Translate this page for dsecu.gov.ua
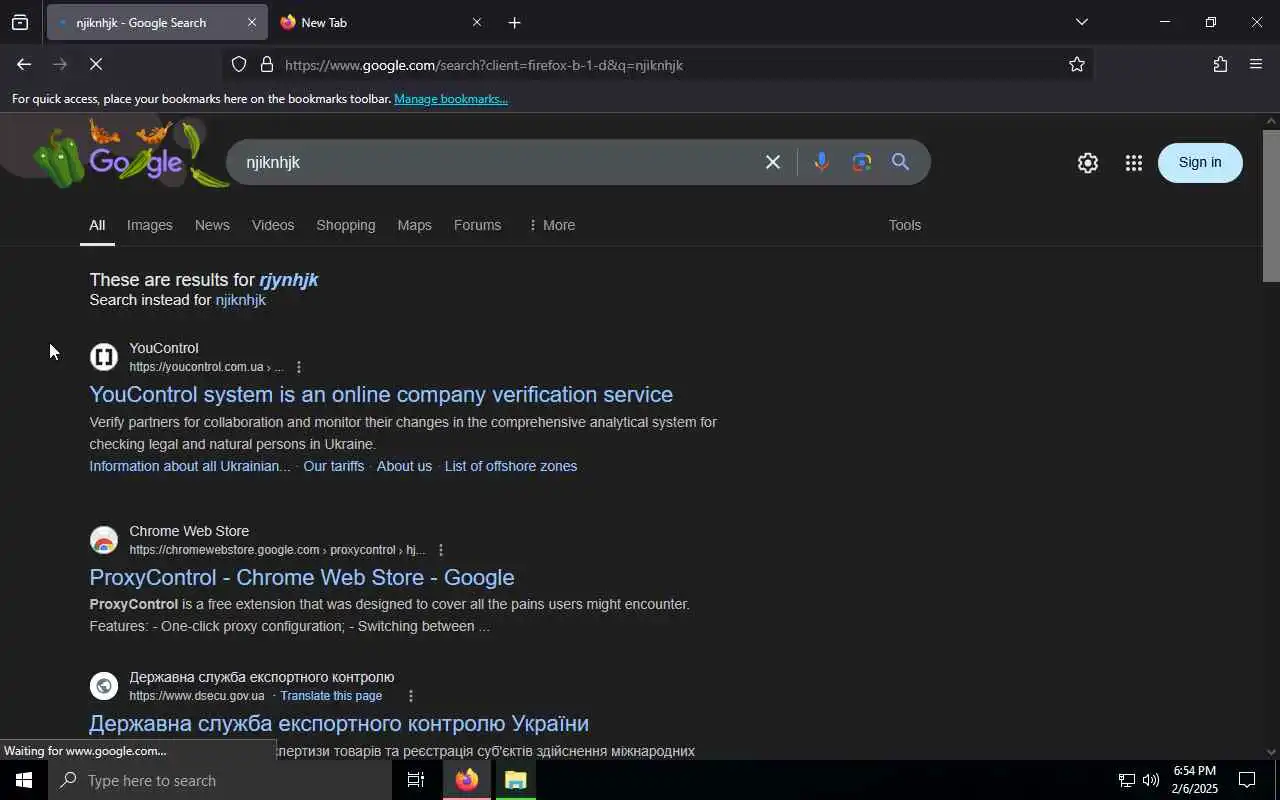The image size is (1280, 800). [331, 696]
